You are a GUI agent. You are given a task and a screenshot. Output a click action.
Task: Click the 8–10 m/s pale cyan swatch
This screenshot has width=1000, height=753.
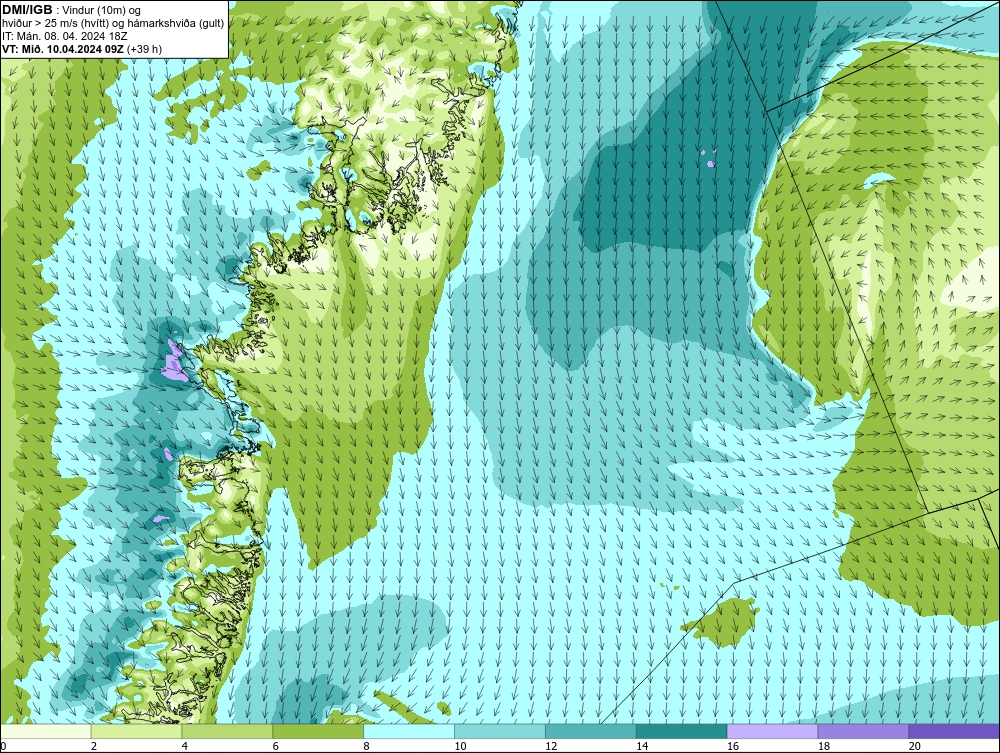coord(409,731)
